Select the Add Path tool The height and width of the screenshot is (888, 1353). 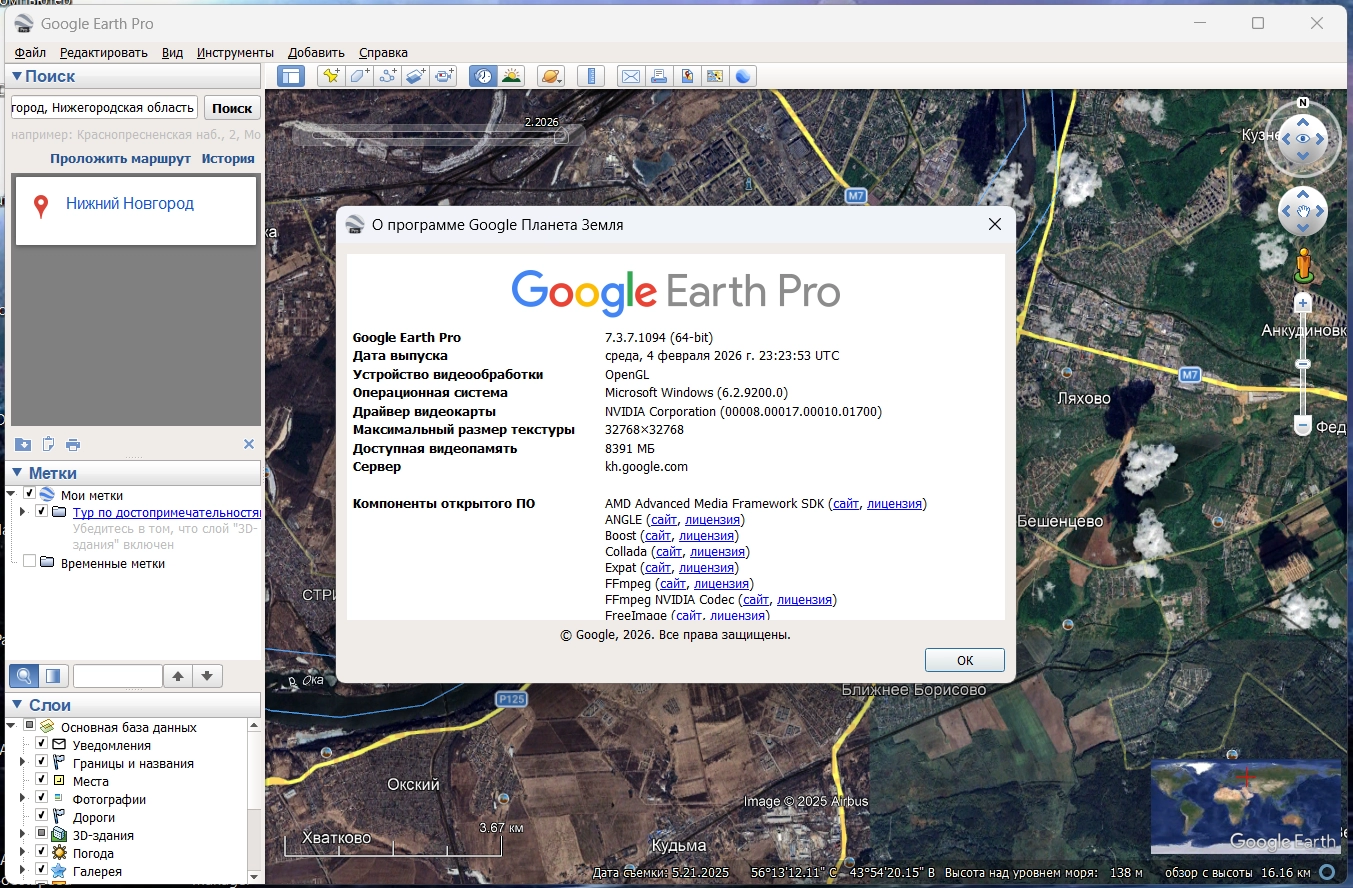pyautogui.click(x=388, y=76)
